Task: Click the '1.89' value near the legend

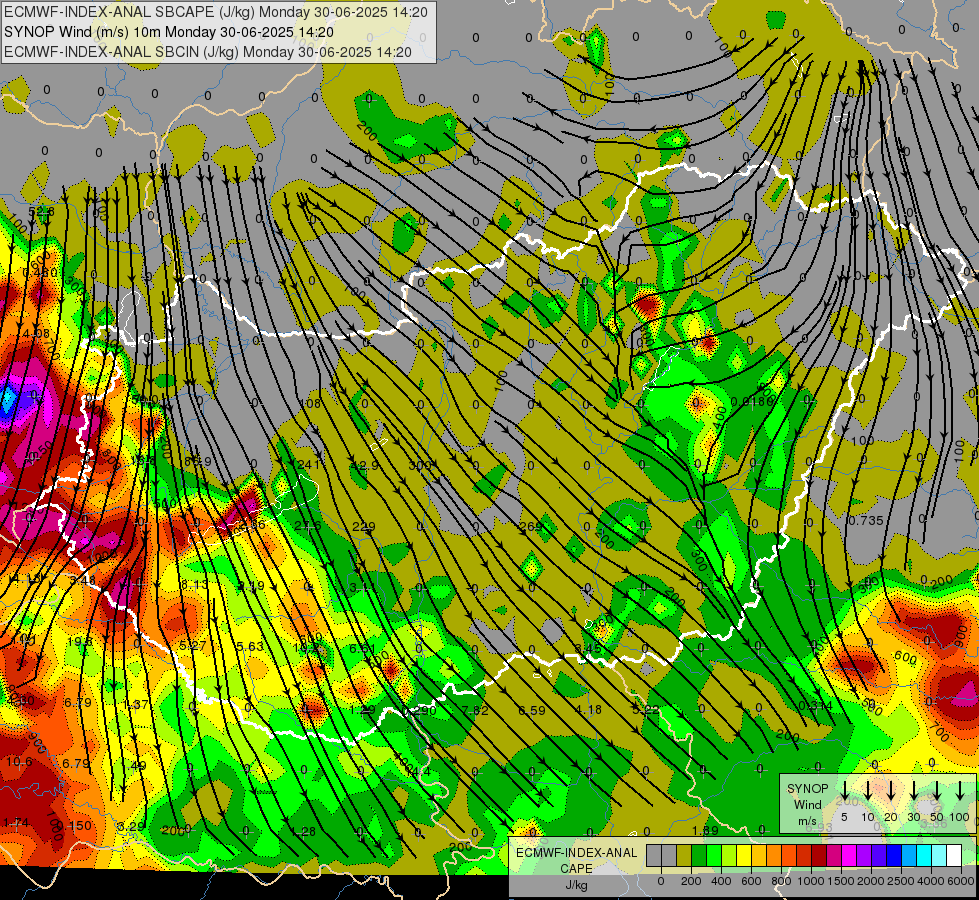Action: (705, 831)
